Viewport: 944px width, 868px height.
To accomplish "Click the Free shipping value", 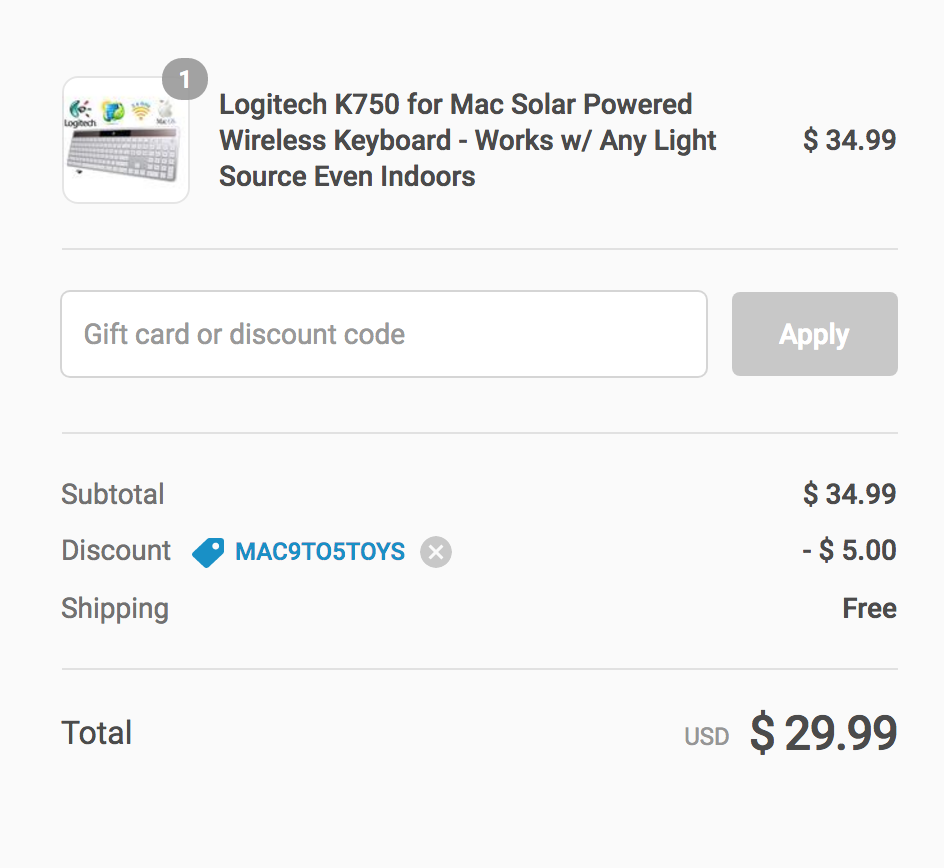I will tap(869, 609).
